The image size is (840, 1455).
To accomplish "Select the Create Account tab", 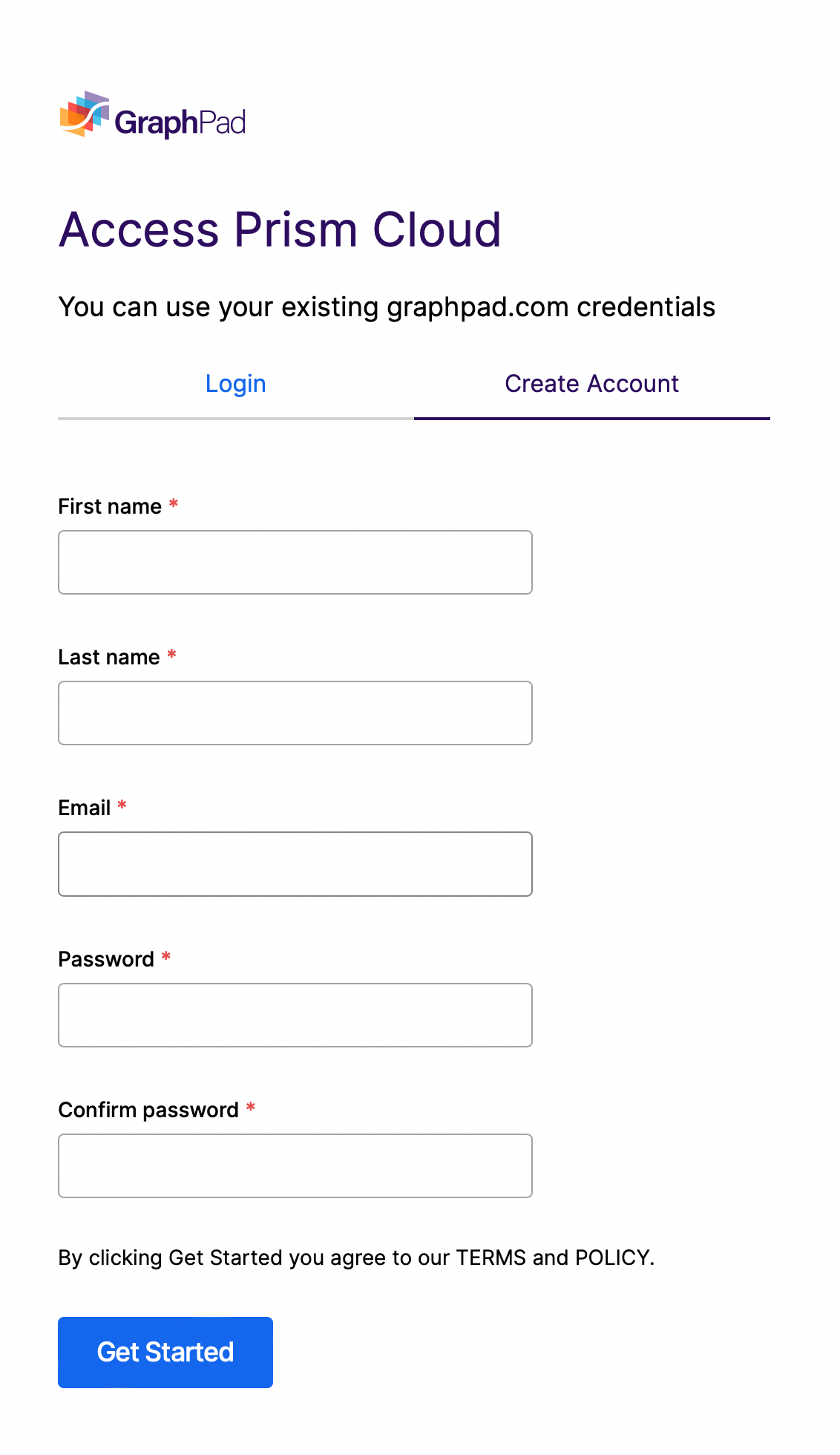I will tap(591, 383).
